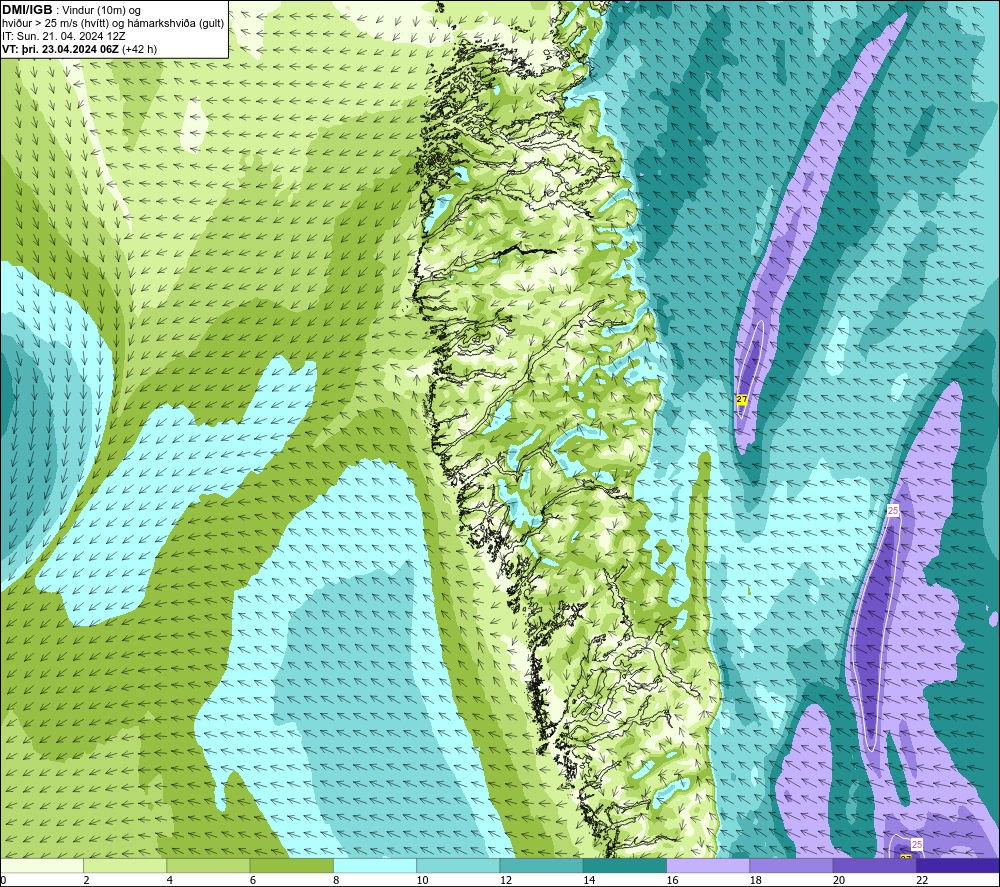Click the 'IT: Sun. 21. 04. 2024 12Z' line
This screenshot has height=887, width=1000.
tap(64, 36)
